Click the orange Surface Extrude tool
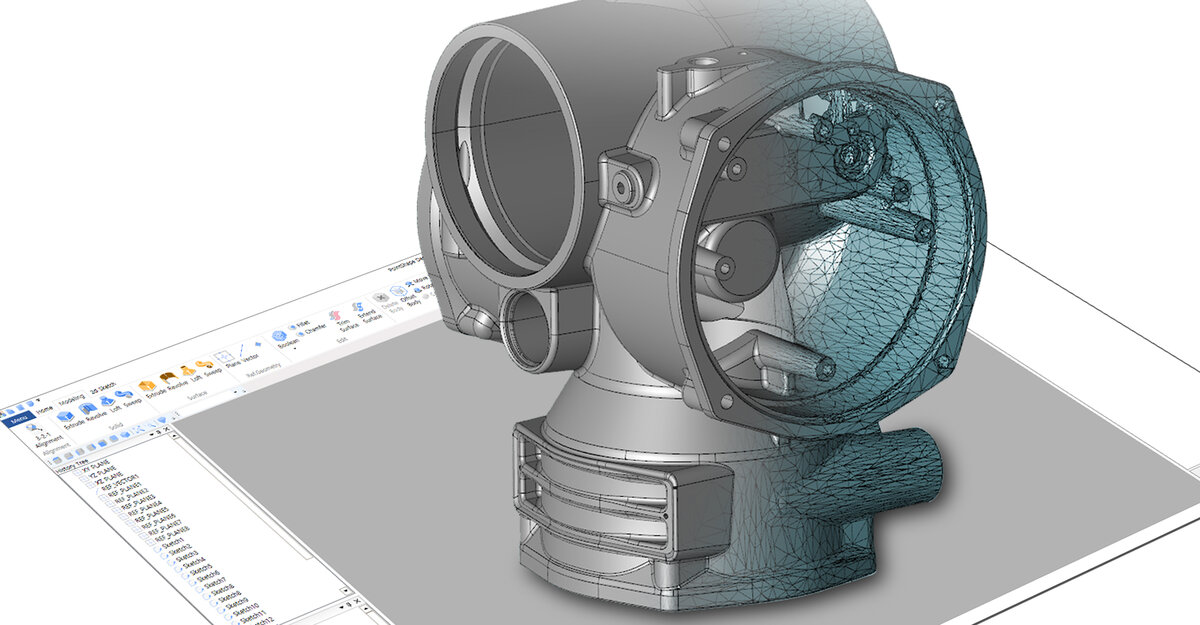 [x=151, y=390]
